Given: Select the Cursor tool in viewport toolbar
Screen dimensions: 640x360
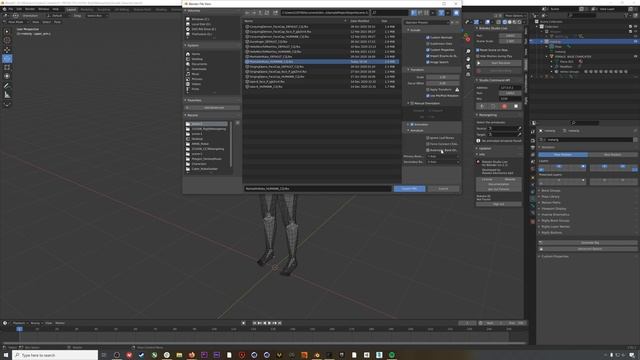Looking at the screenshot, I should 7,40.
